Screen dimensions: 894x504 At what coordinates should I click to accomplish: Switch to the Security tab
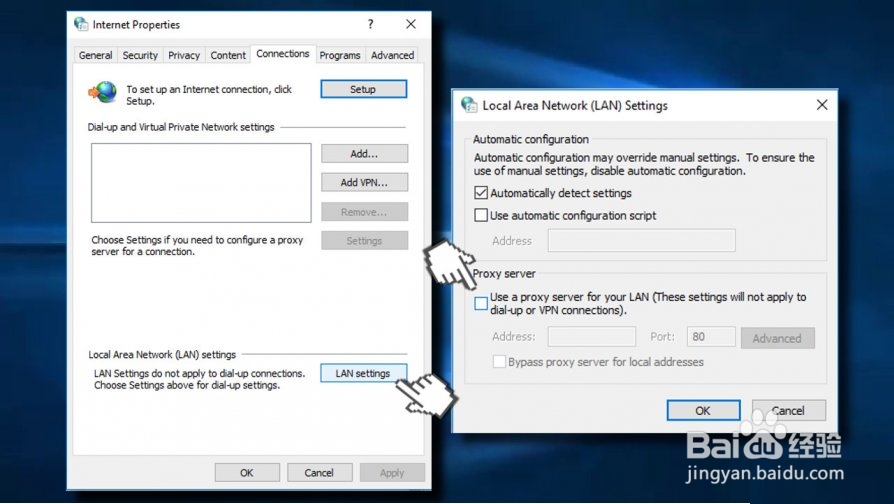point(140,55)
